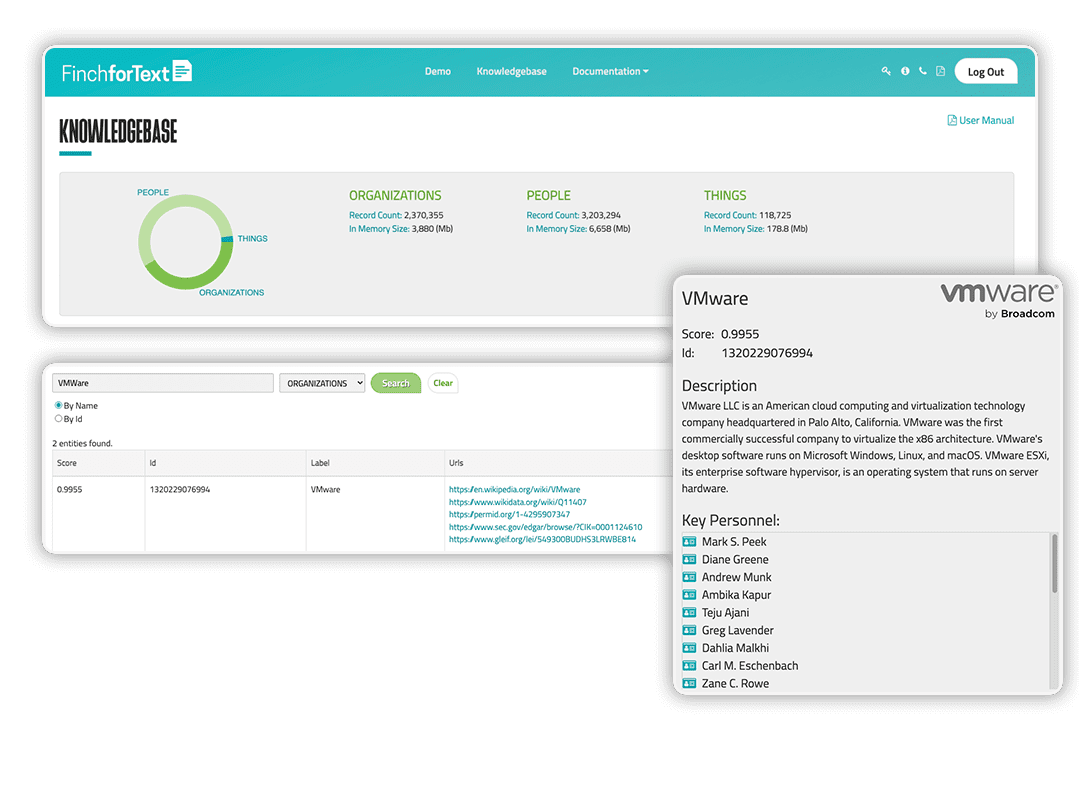Click the THINGS stats heading
The height and width of the screenshot is (800, 1080).
(x=725, y=196)
